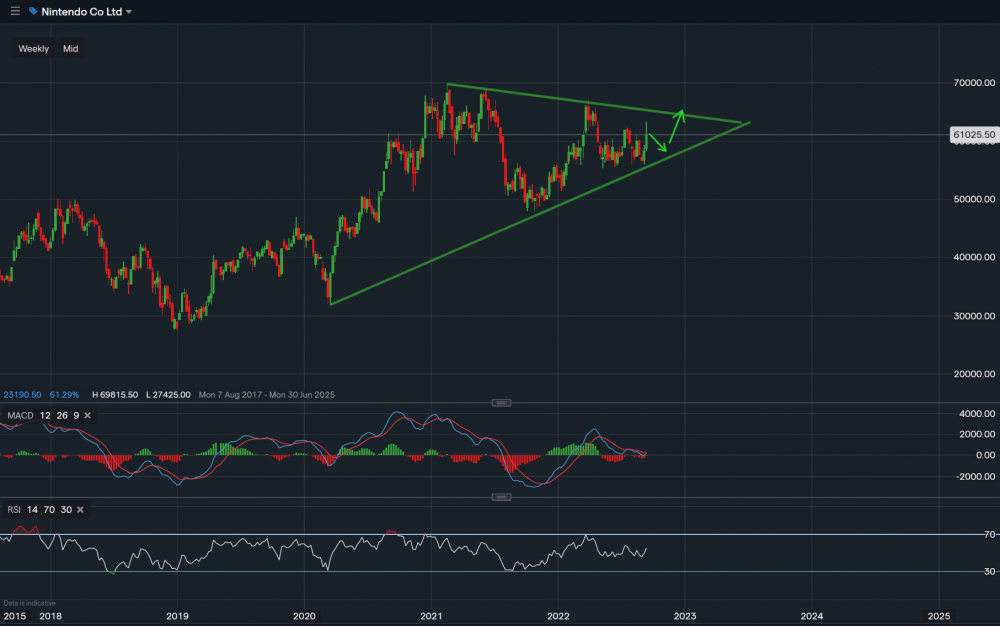Grab resize handle above MACD panel
The width and height of the screenshot is (1000, 626).
pos(501,403)
